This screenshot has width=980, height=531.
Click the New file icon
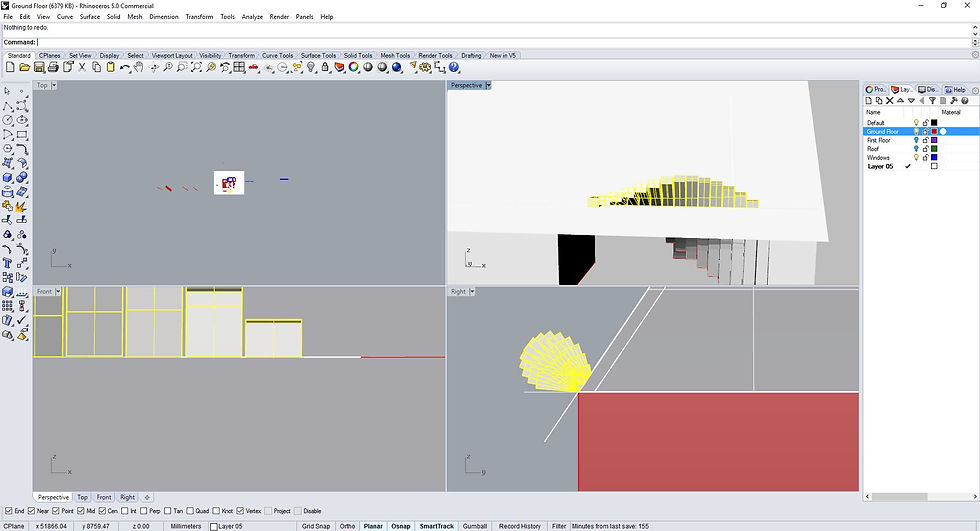click(10, 67)
